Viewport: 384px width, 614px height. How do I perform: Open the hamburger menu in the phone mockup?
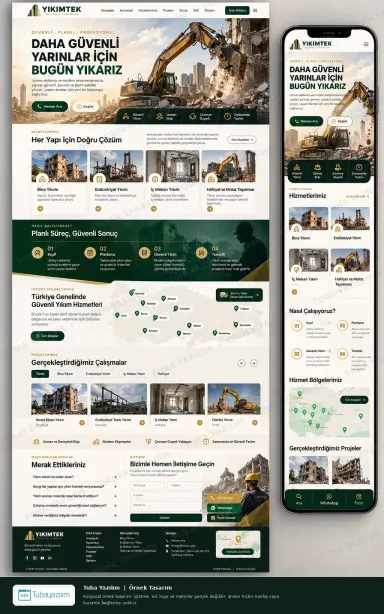(x=366, y=44)
